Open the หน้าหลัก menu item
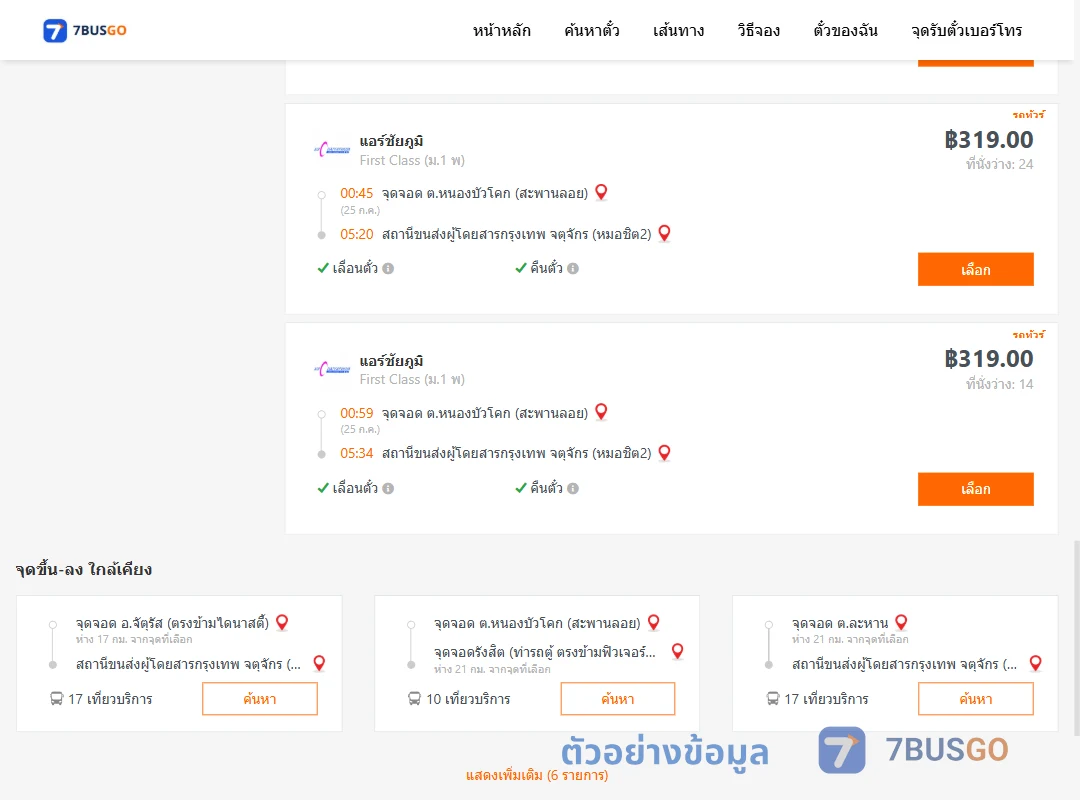Viewport: 1080px width, 800px height. tap(501, 30)
